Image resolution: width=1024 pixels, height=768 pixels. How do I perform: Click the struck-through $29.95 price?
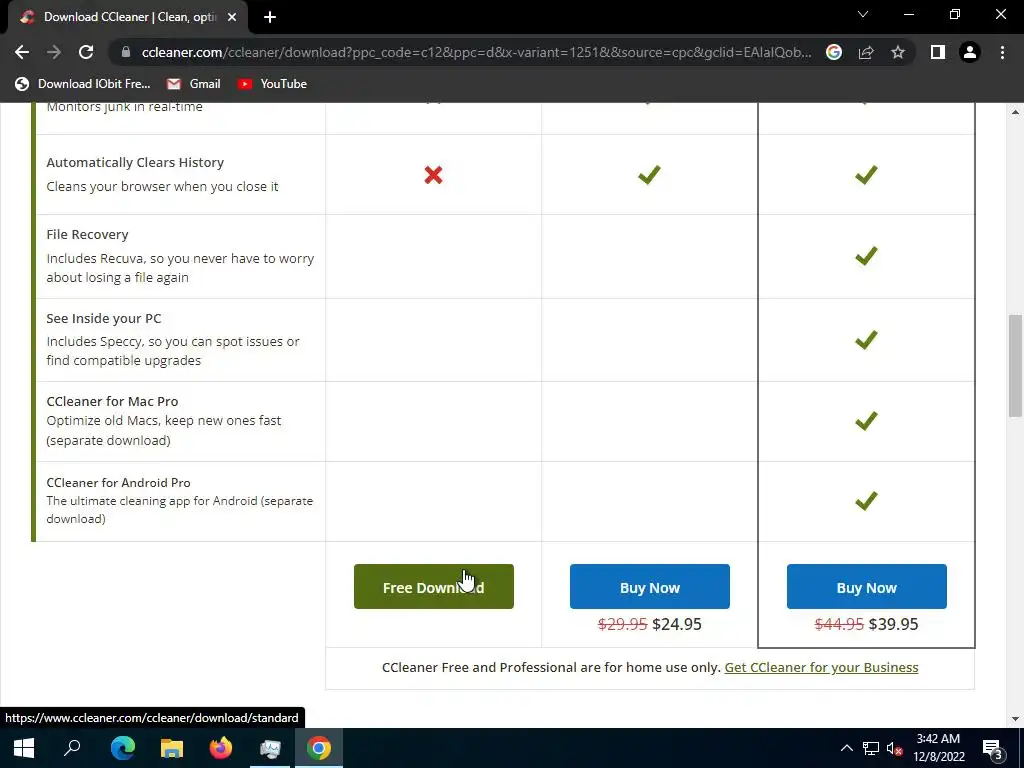[622, 624]
